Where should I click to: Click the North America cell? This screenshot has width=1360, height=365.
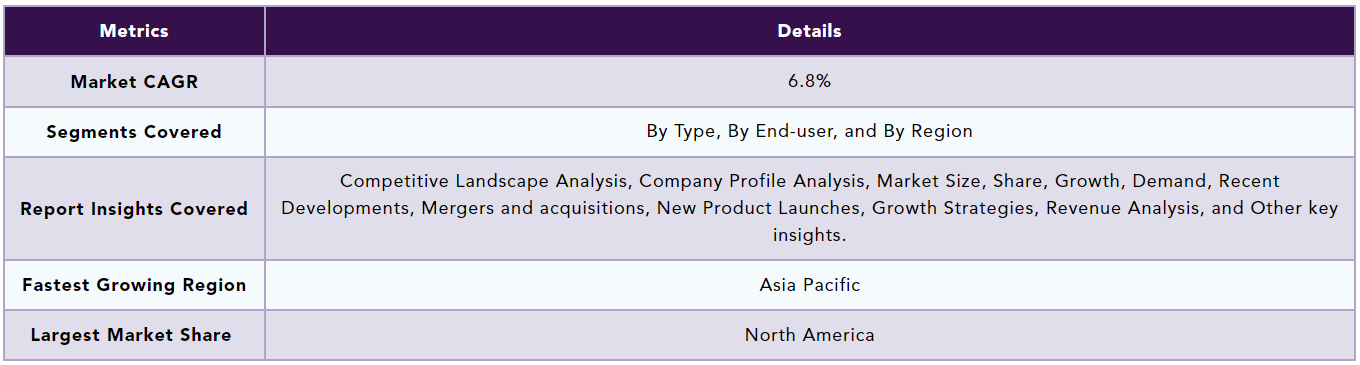point(809,335)
